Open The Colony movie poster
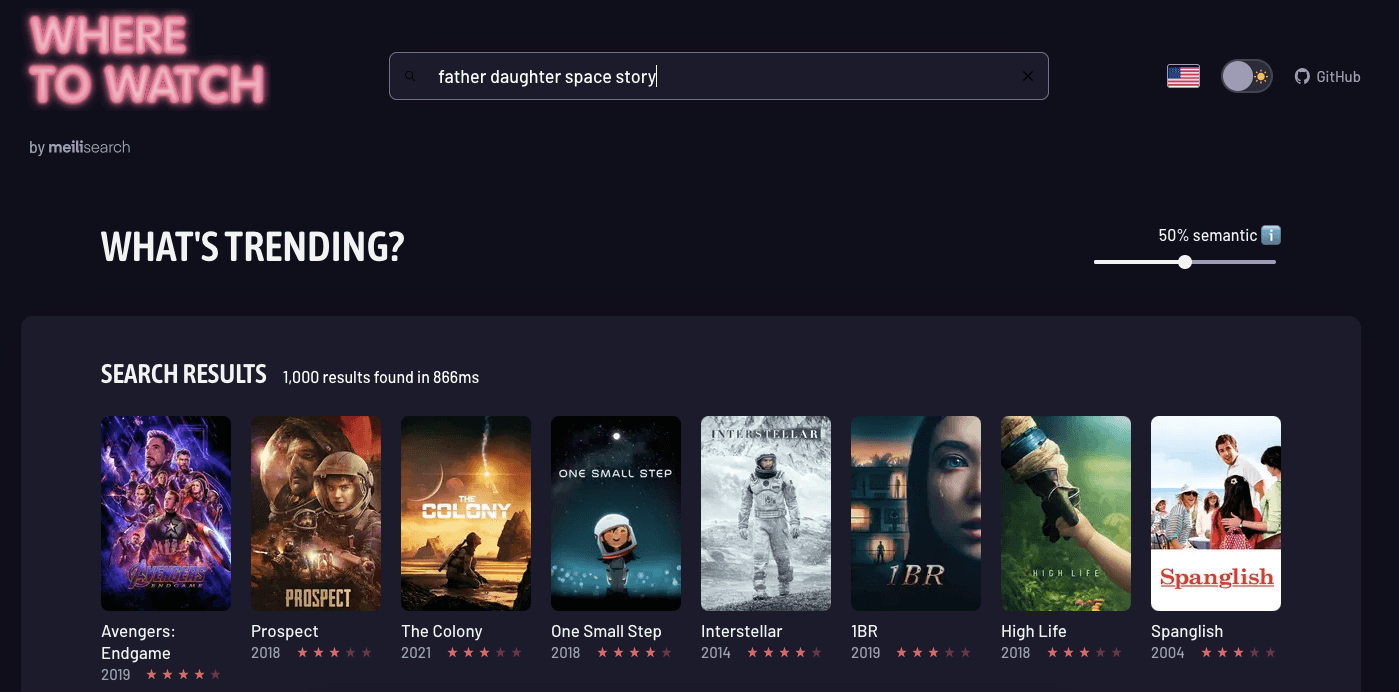The height and width of the screenshot is (692, 1399). 466,513
